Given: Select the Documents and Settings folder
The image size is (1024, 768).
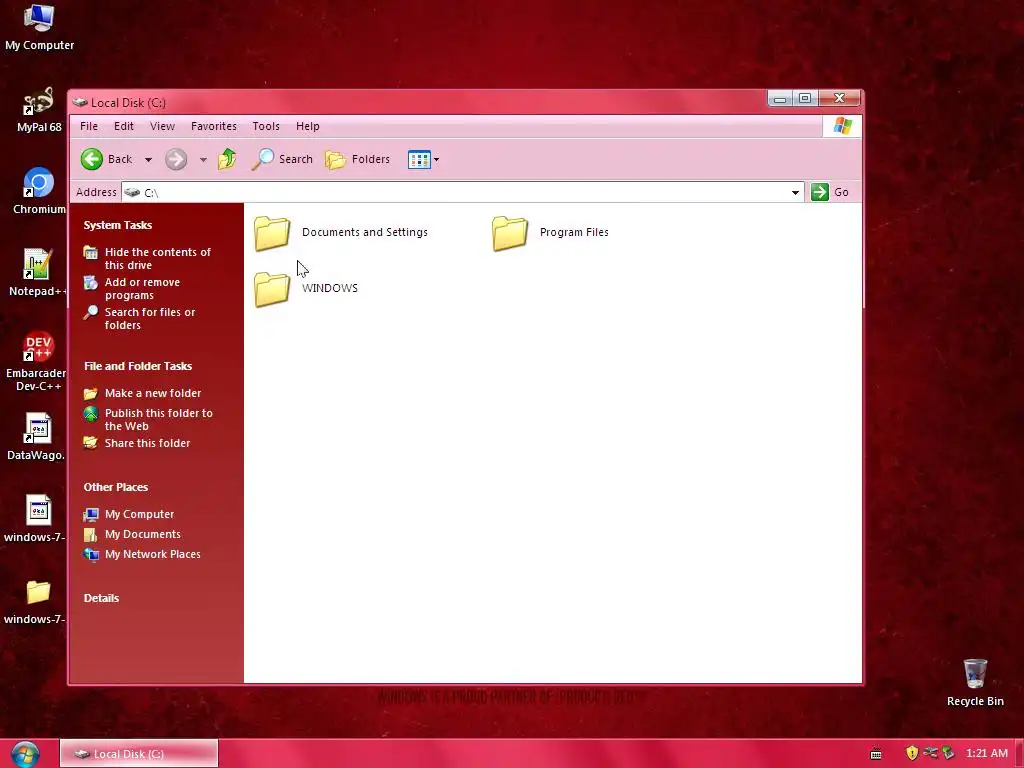Looking at the screenshot, I should click(x=341, y=232).
